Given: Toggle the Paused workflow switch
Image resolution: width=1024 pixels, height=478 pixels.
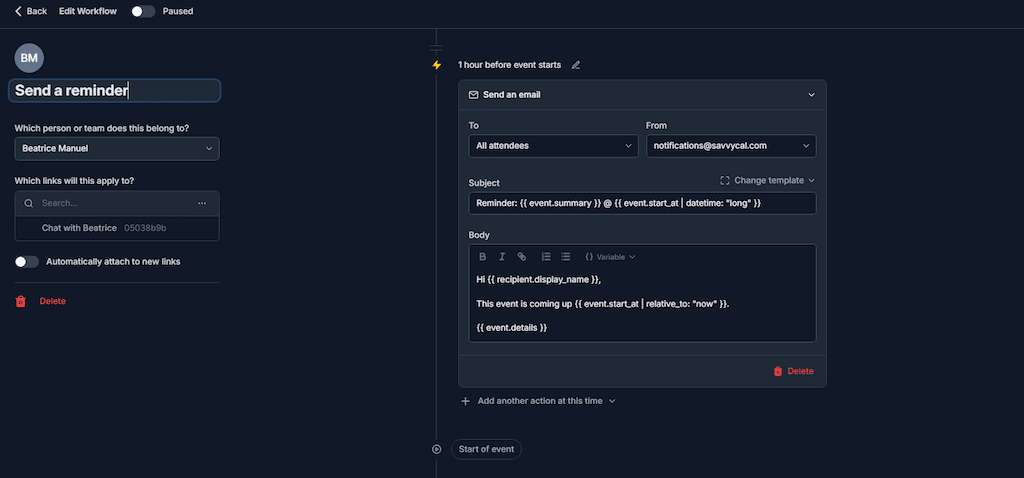Looking at the screenshot, I should click(x=144, y=11).
